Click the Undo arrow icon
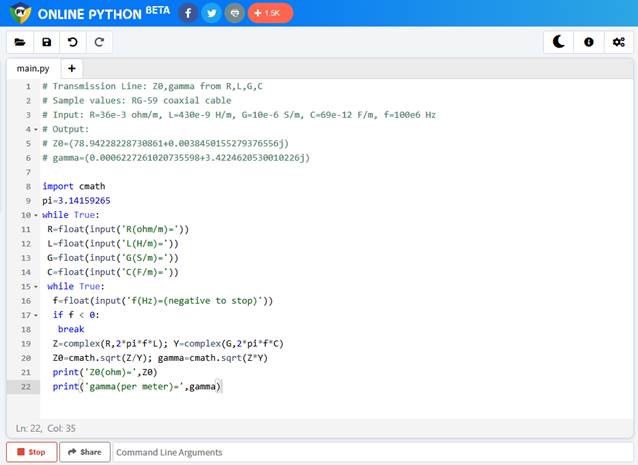Screen dimensions: 638x465 72,42
